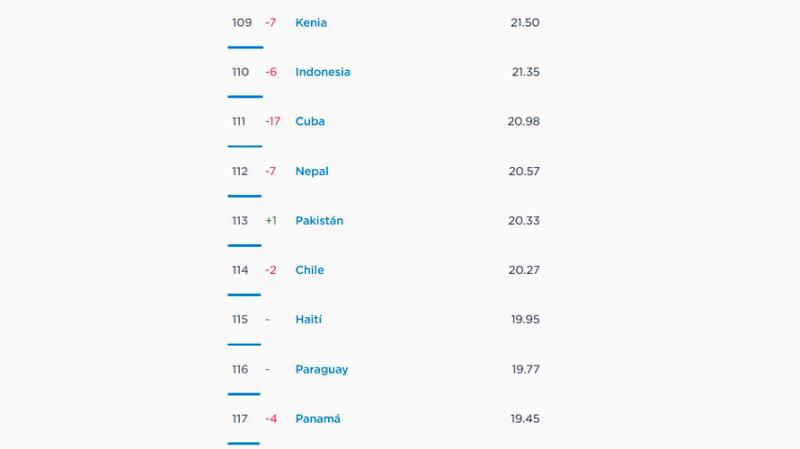Select the Nepal country link
The height and width of the screenshot is (449, 800).
[x=312, y=171]
